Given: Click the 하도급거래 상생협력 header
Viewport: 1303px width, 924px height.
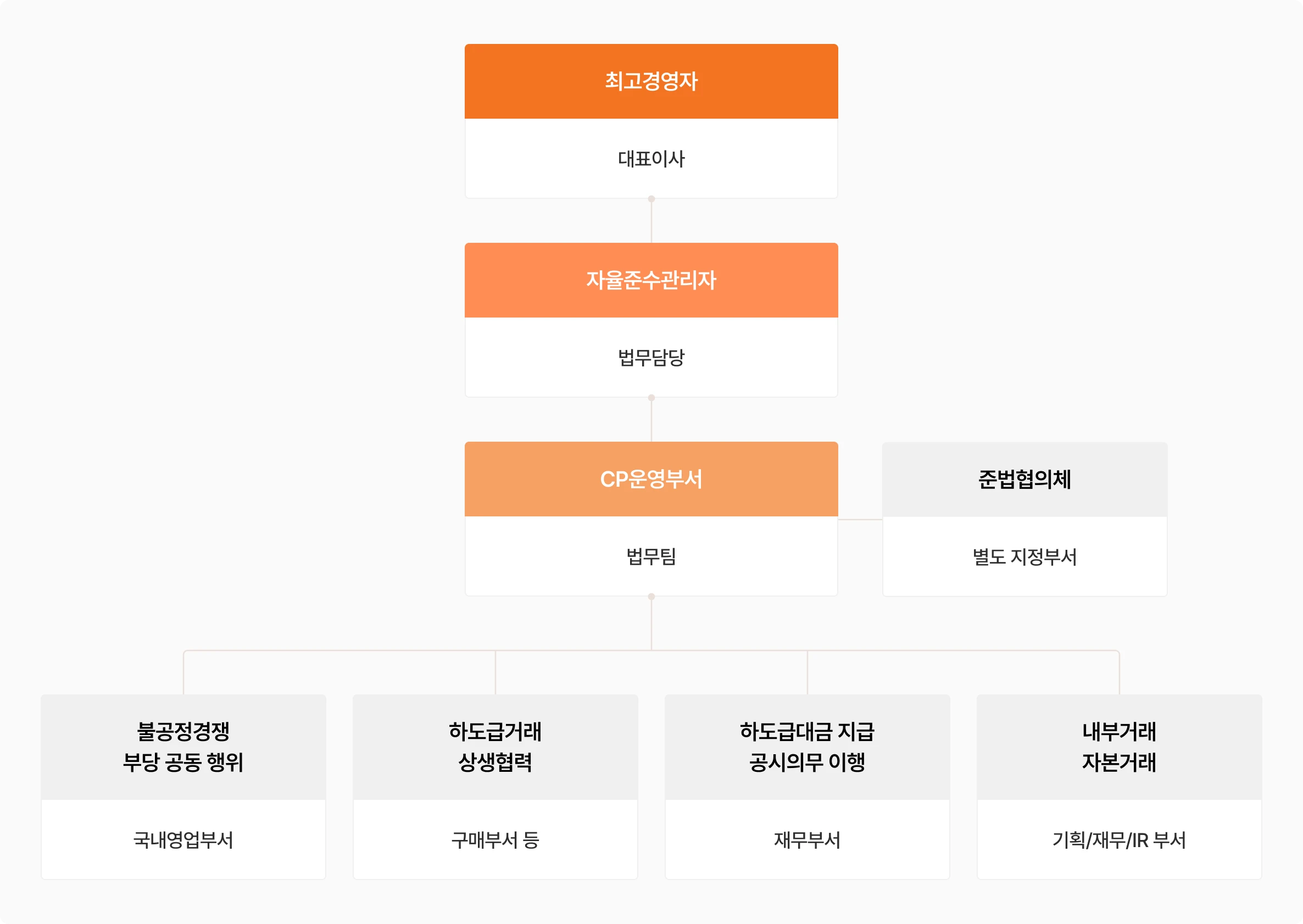Looking at the screenshot, I should click(495, 747).
